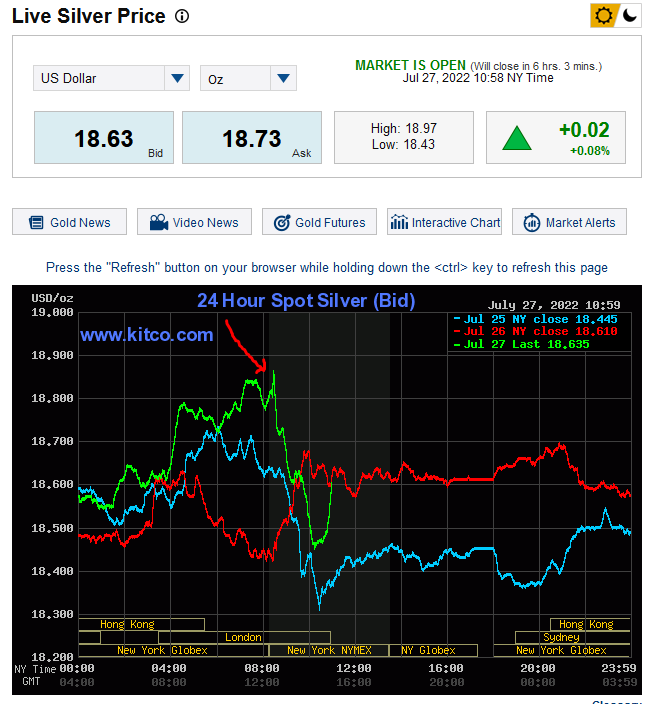Viewport: 660px width, 704px height.
Task: Click the refresh instruction text
Action: (326, 268)
